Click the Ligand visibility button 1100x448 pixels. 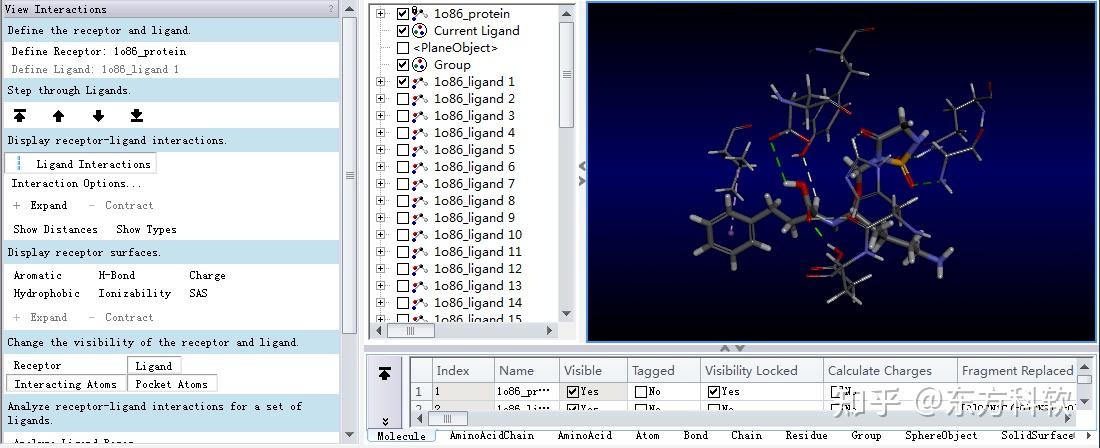tap(154, 365)
